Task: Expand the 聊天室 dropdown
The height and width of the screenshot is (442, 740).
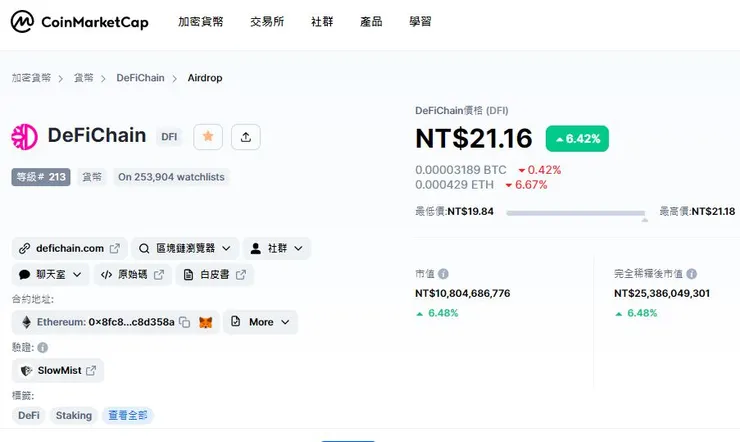Action: (50, 275)
